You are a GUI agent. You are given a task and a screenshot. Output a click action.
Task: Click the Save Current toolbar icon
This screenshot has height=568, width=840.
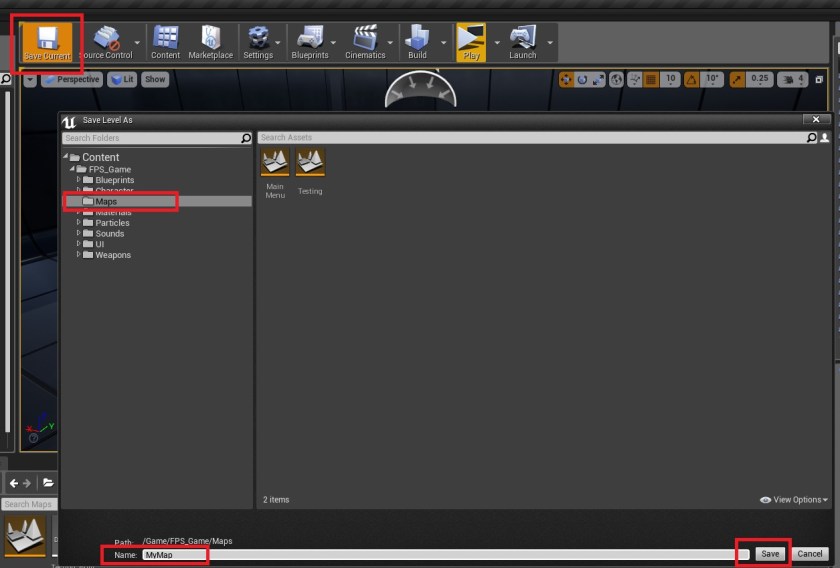pos(47,41)
